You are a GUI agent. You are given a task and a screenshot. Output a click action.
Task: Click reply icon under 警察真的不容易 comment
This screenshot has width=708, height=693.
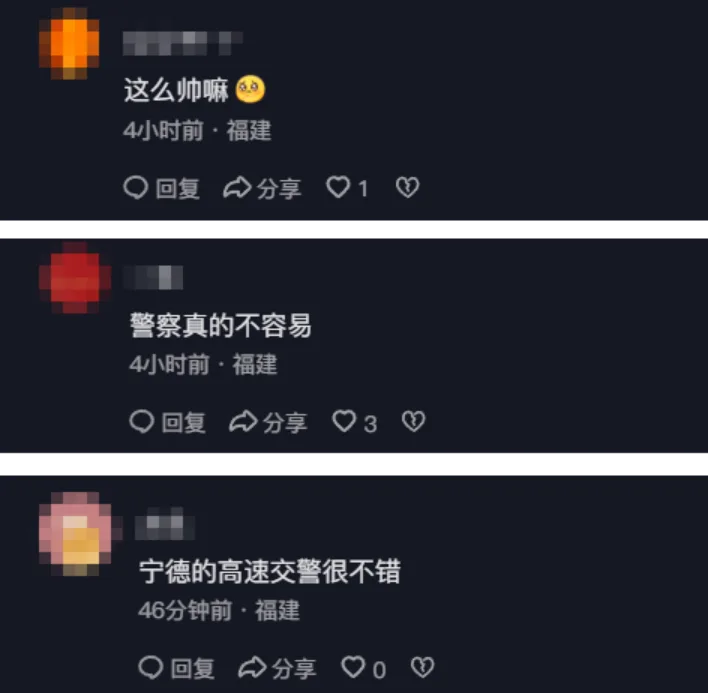[x=142, y=422]
